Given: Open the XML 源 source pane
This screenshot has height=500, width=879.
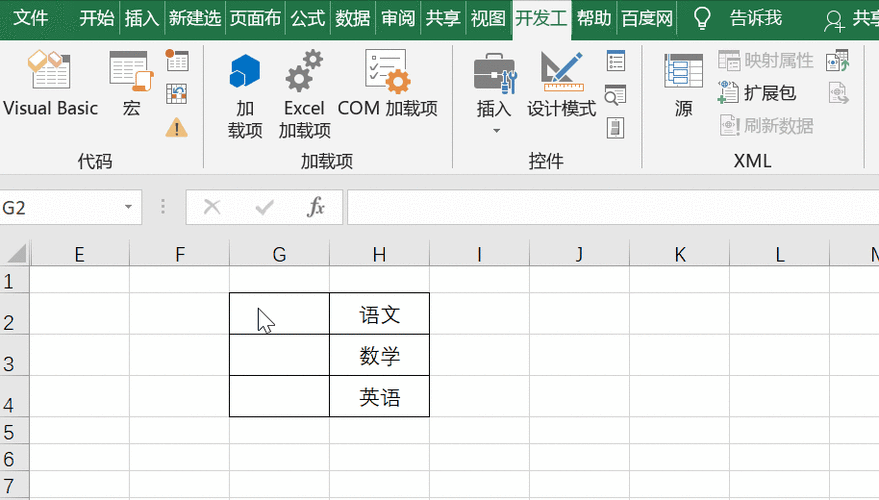Looking at the screenshot, I should pos(683,84).
